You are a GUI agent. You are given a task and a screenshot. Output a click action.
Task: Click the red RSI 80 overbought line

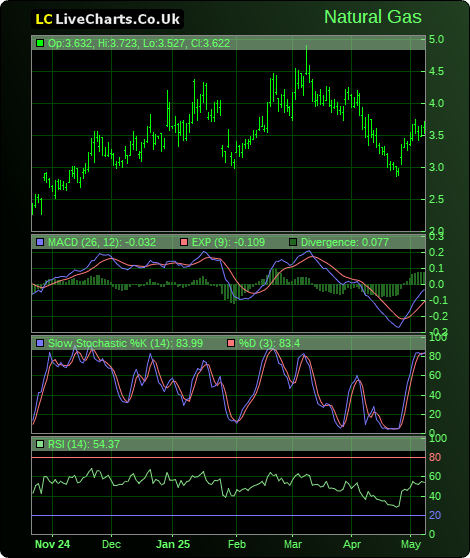[228, 457]
